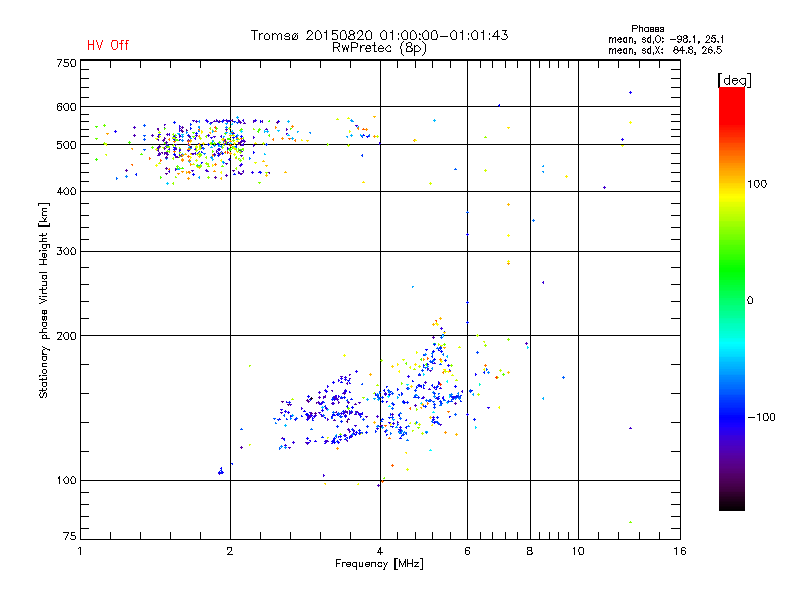This screenshot has width=800, height=600.
Task: Pick the green middle of the colorbar
Action: pyautogui.click(x=732, y=278)
